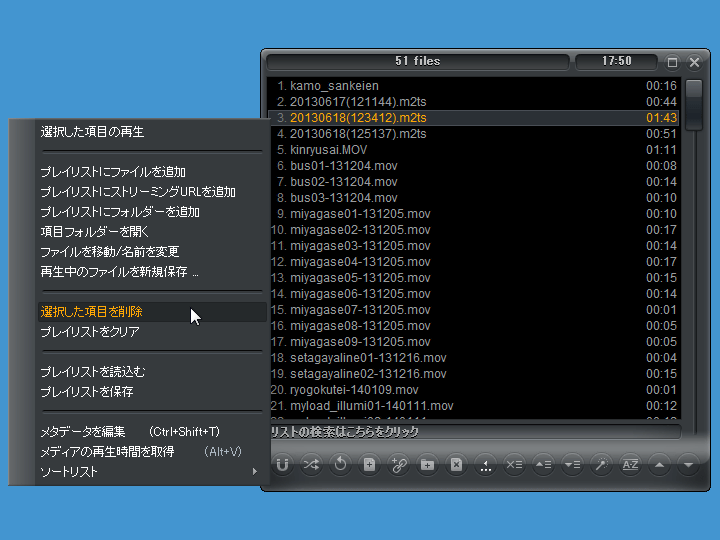Viewport: 720px width, 540px height.
Task: Click the select-all dotted icon
Action: pos(485,465)
